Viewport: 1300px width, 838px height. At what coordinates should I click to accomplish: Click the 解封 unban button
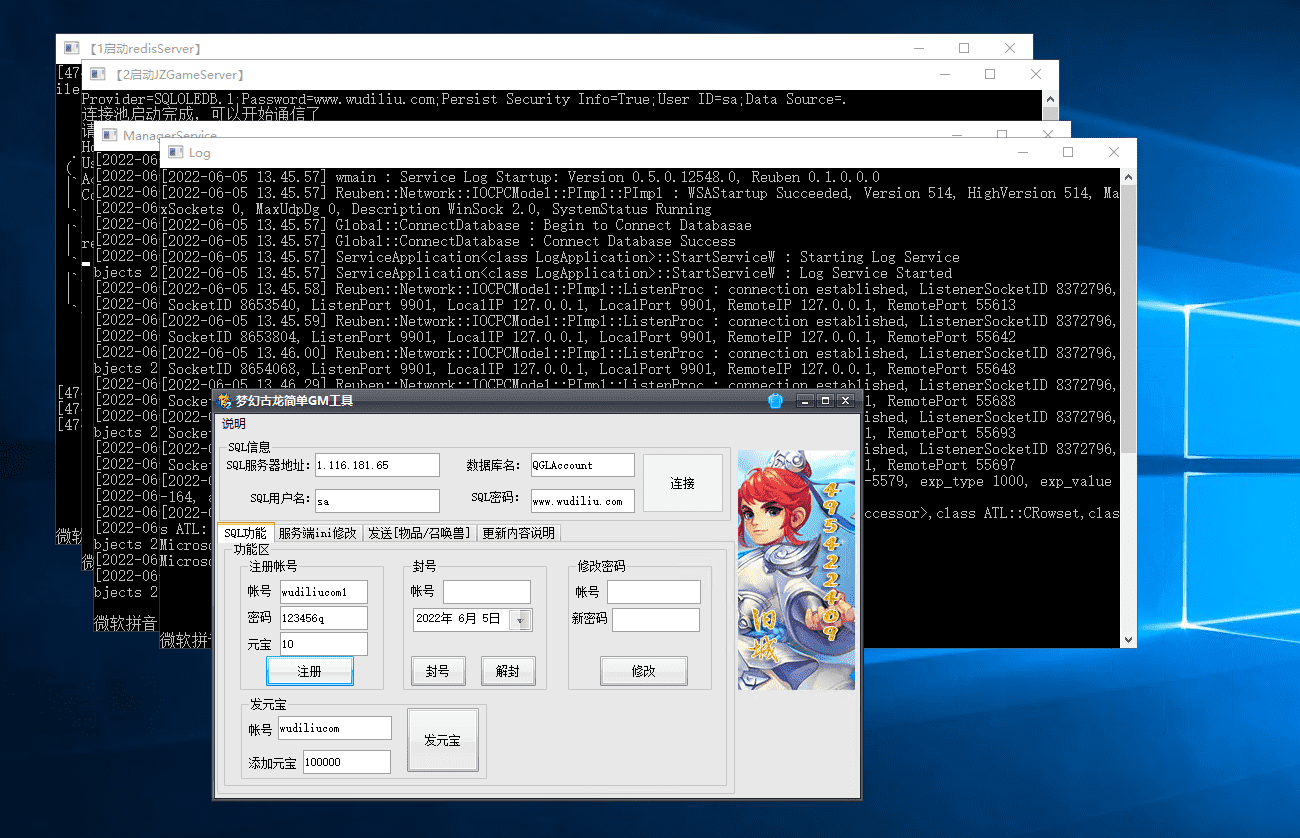point(508,671)
